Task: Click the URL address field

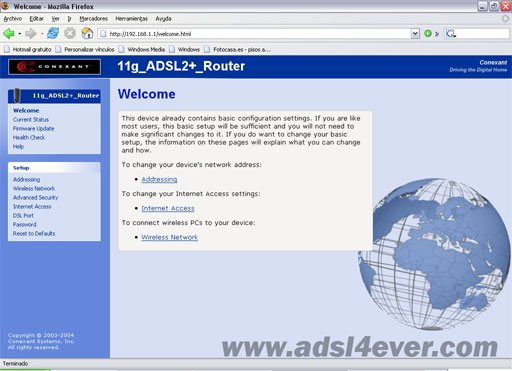Action: point(255,34)
